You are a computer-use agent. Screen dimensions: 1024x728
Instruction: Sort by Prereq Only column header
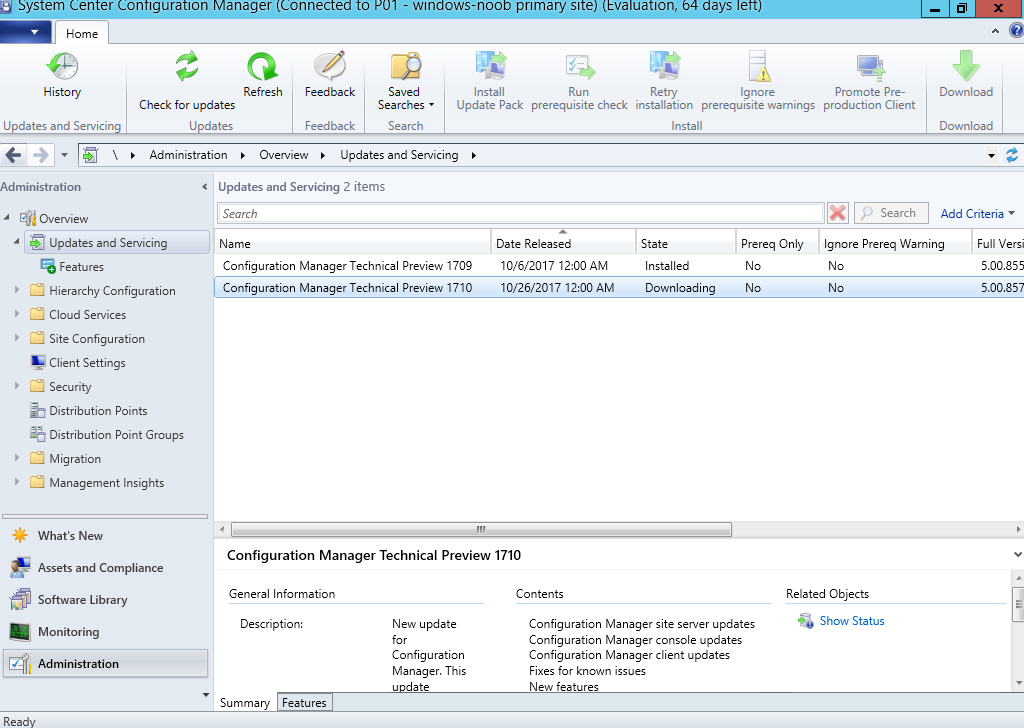777,244
